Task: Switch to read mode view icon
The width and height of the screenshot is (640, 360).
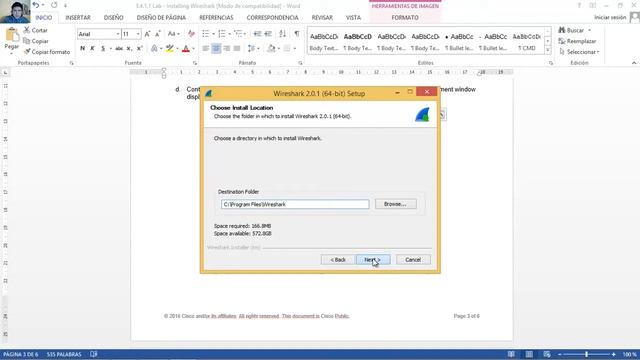Action: click(511, 354)
